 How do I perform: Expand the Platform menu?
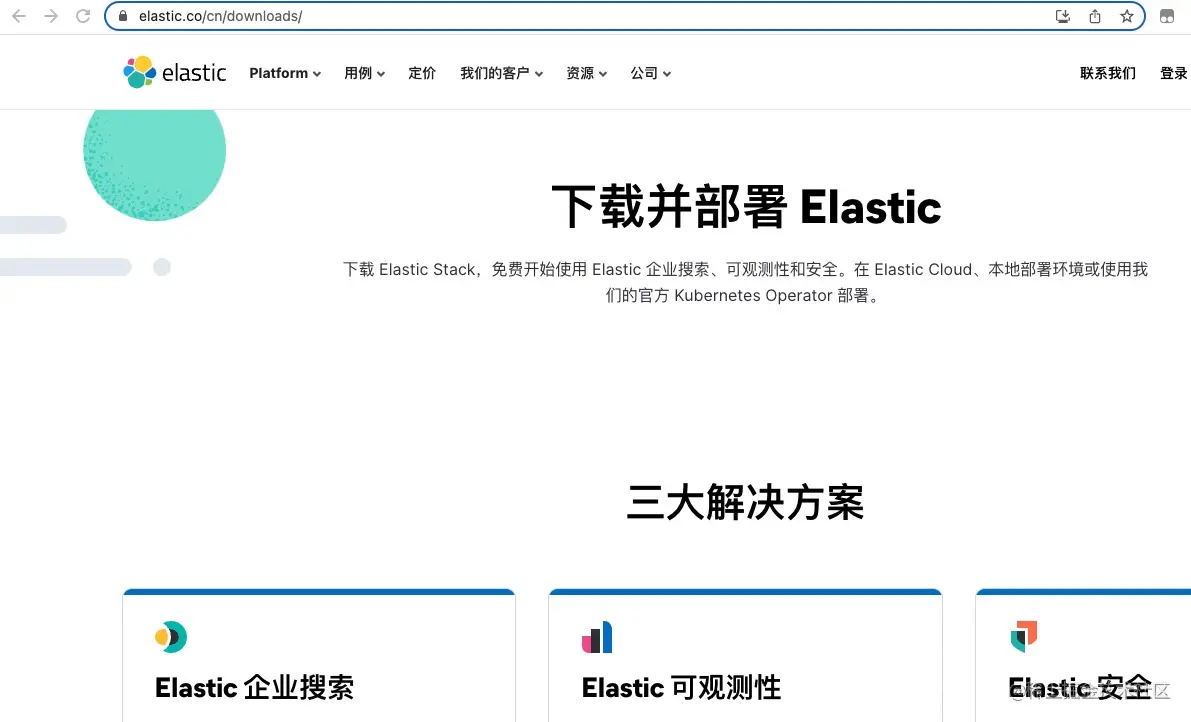[x=285, y=73]
